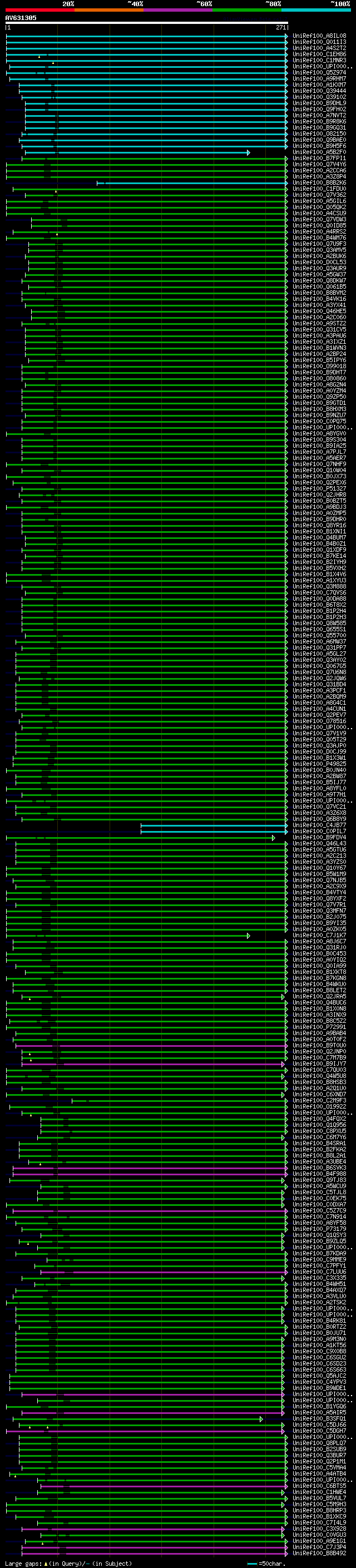Select label UniRef100_A5AIR5

point(319,1412)
